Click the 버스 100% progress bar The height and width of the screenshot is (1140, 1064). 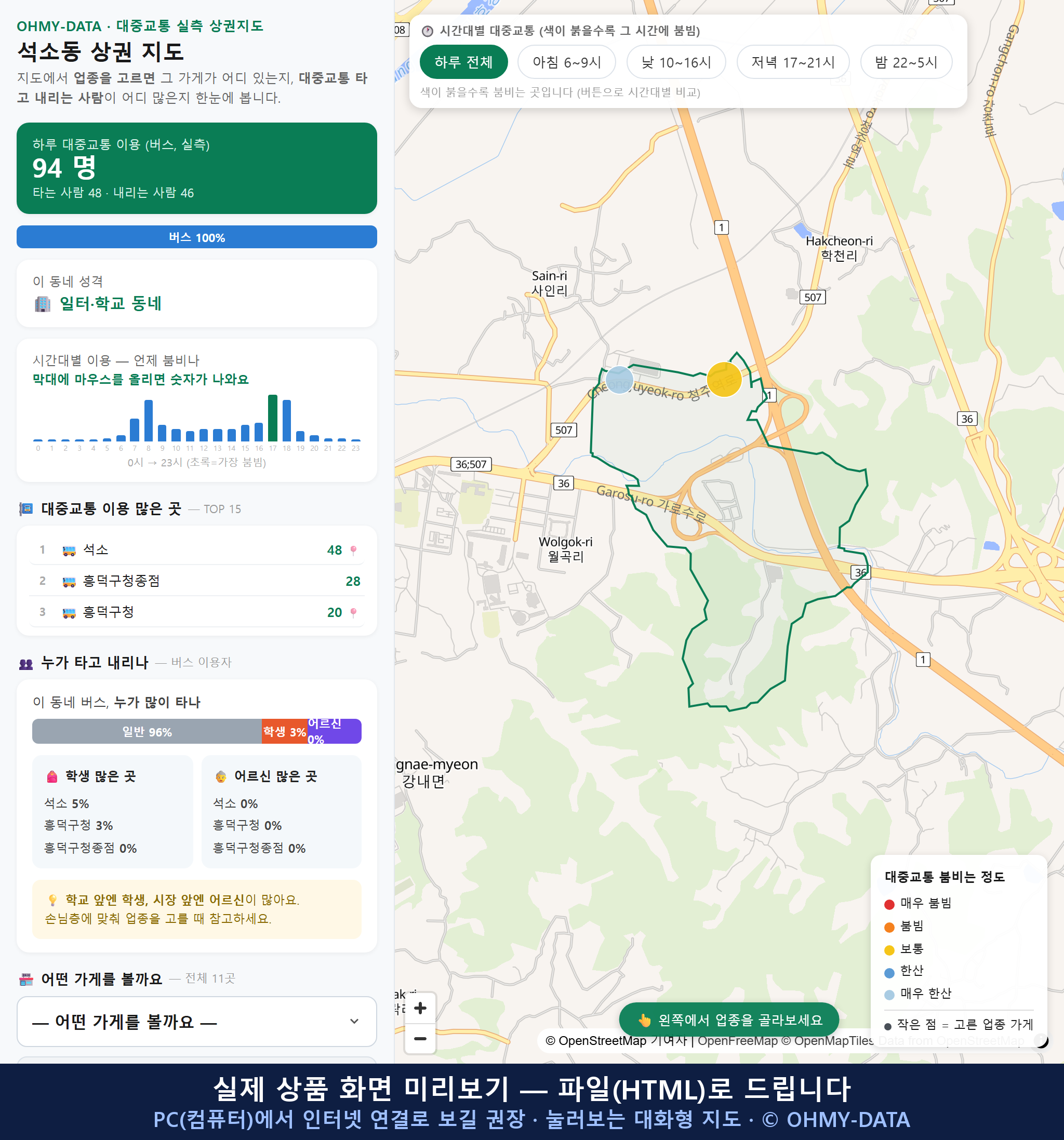197,237
